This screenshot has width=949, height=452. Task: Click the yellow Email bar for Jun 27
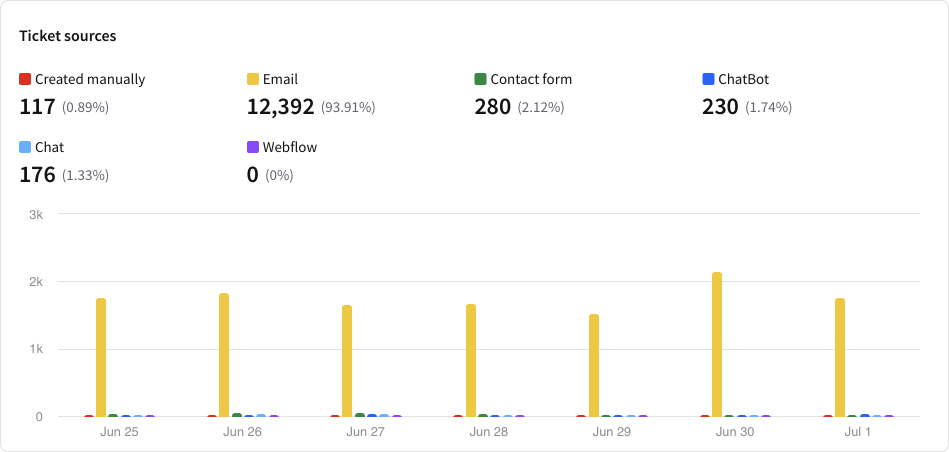[347, 361]
